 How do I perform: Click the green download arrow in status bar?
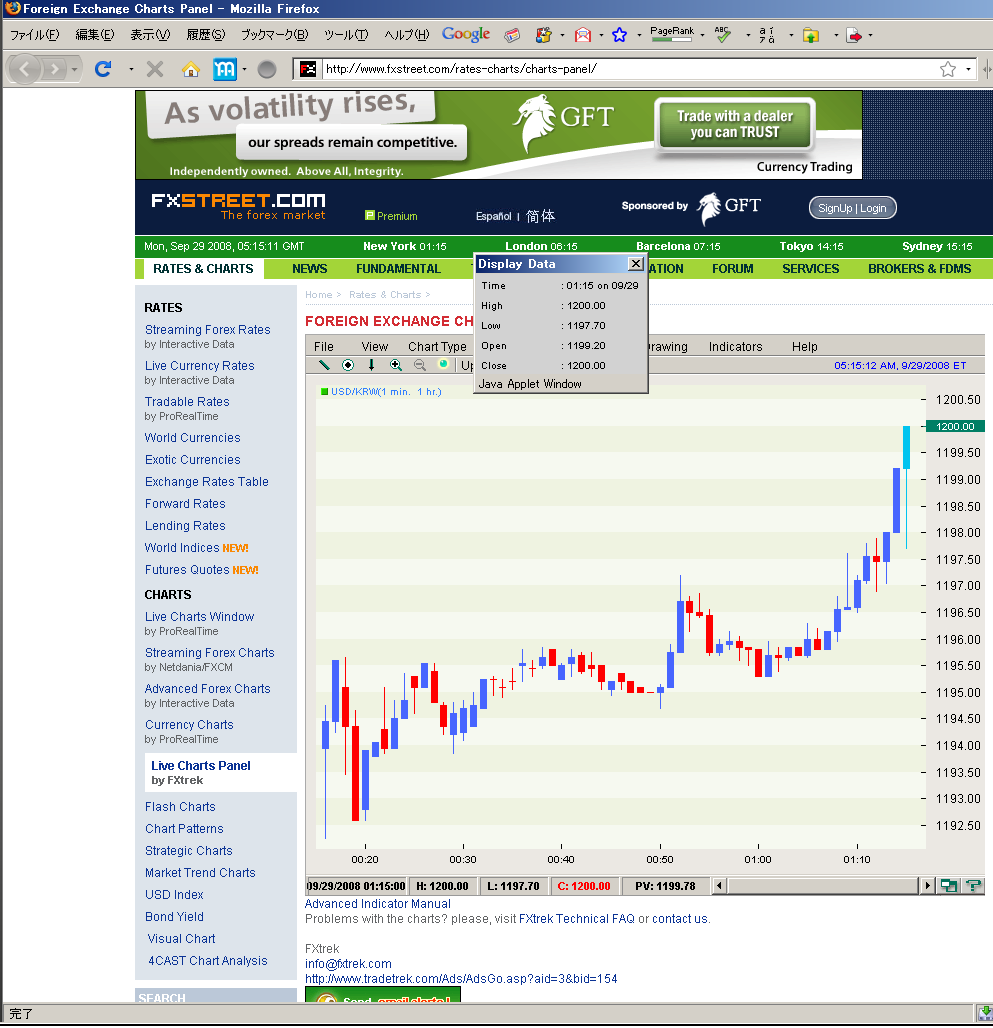pyautogui.click(x=985, y=1013)
